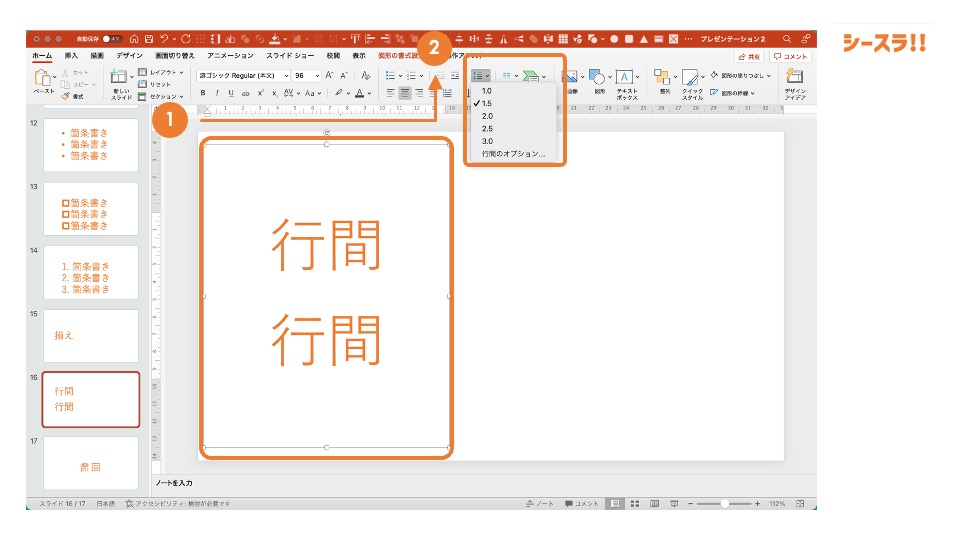Click the search magnifier icon
Screen dimensions: 960x540
point(787,39)
